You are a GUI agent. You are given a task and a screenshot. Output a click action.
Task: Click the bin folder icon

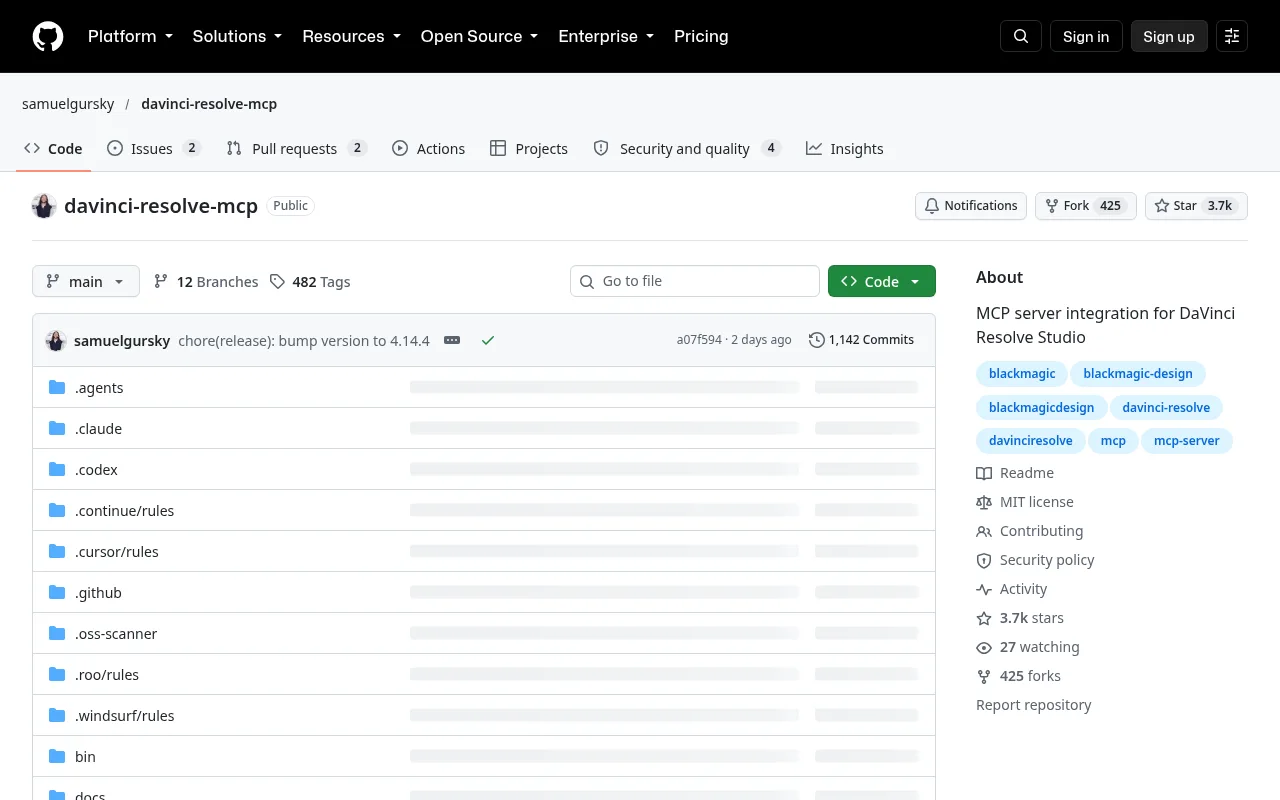[57, 757]
